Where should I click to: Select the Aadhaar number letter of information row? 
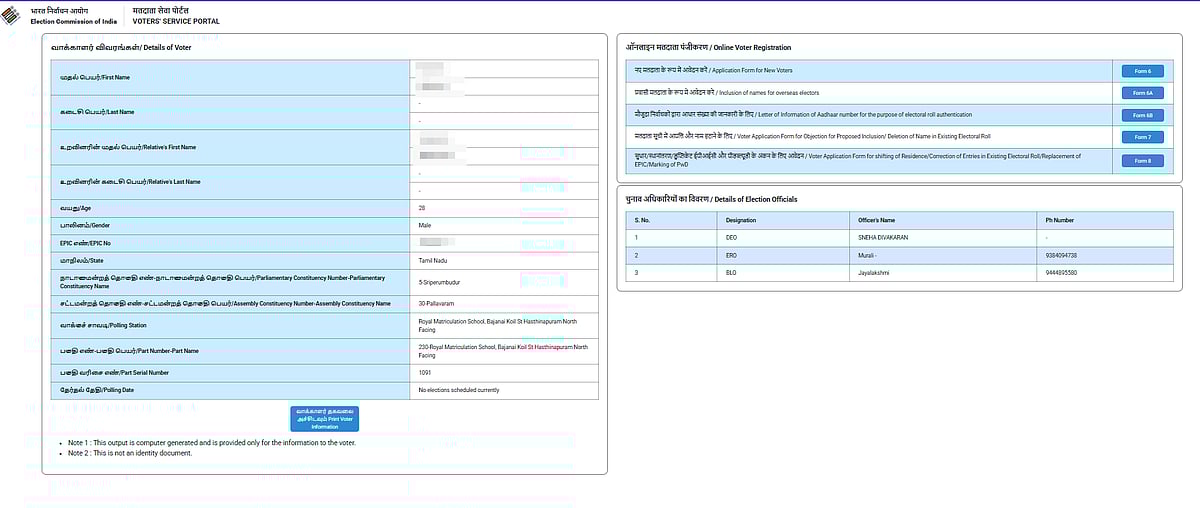click(799, 115)
